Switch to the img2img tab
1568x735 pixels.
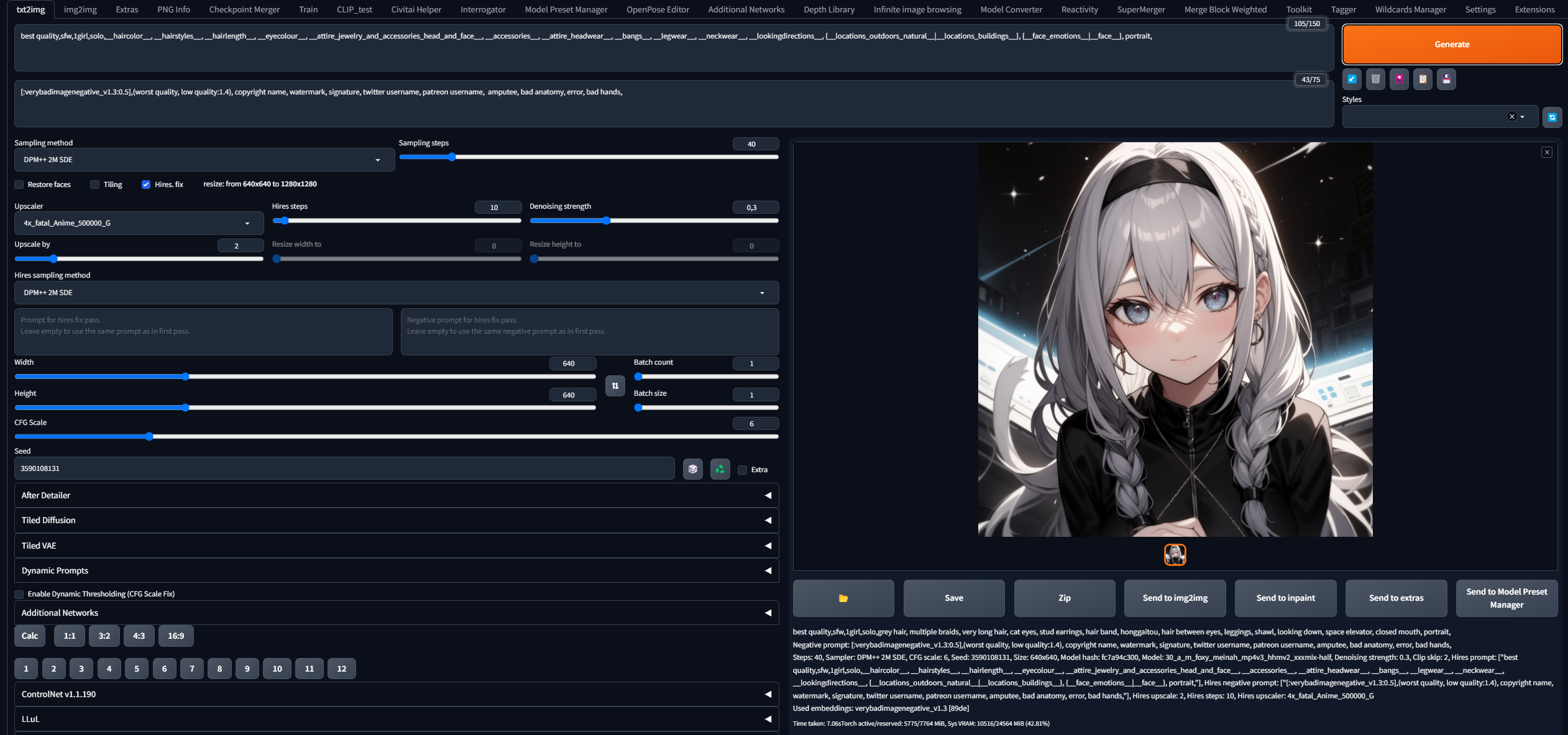pyautogui.click(x=80, y=9)
